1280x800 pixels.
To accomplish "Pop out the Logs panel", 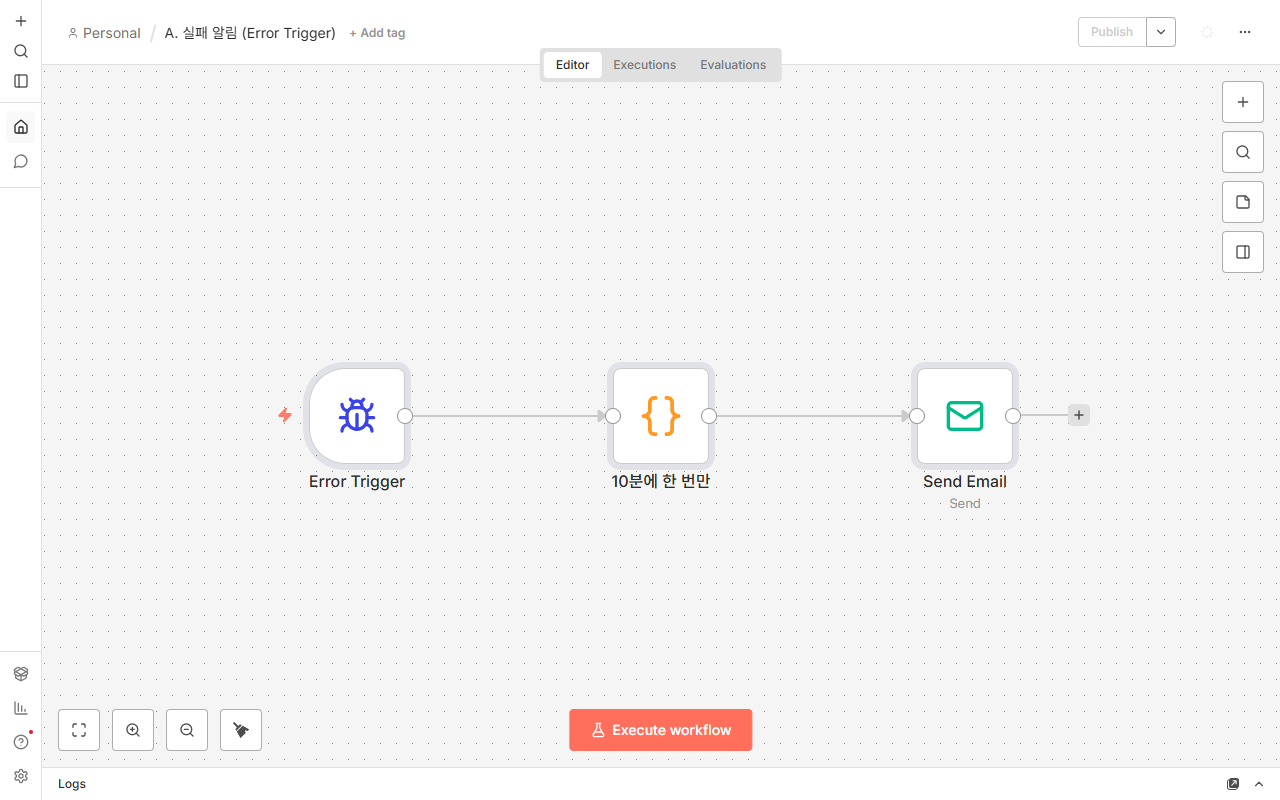I will (x=1233, y=784).
